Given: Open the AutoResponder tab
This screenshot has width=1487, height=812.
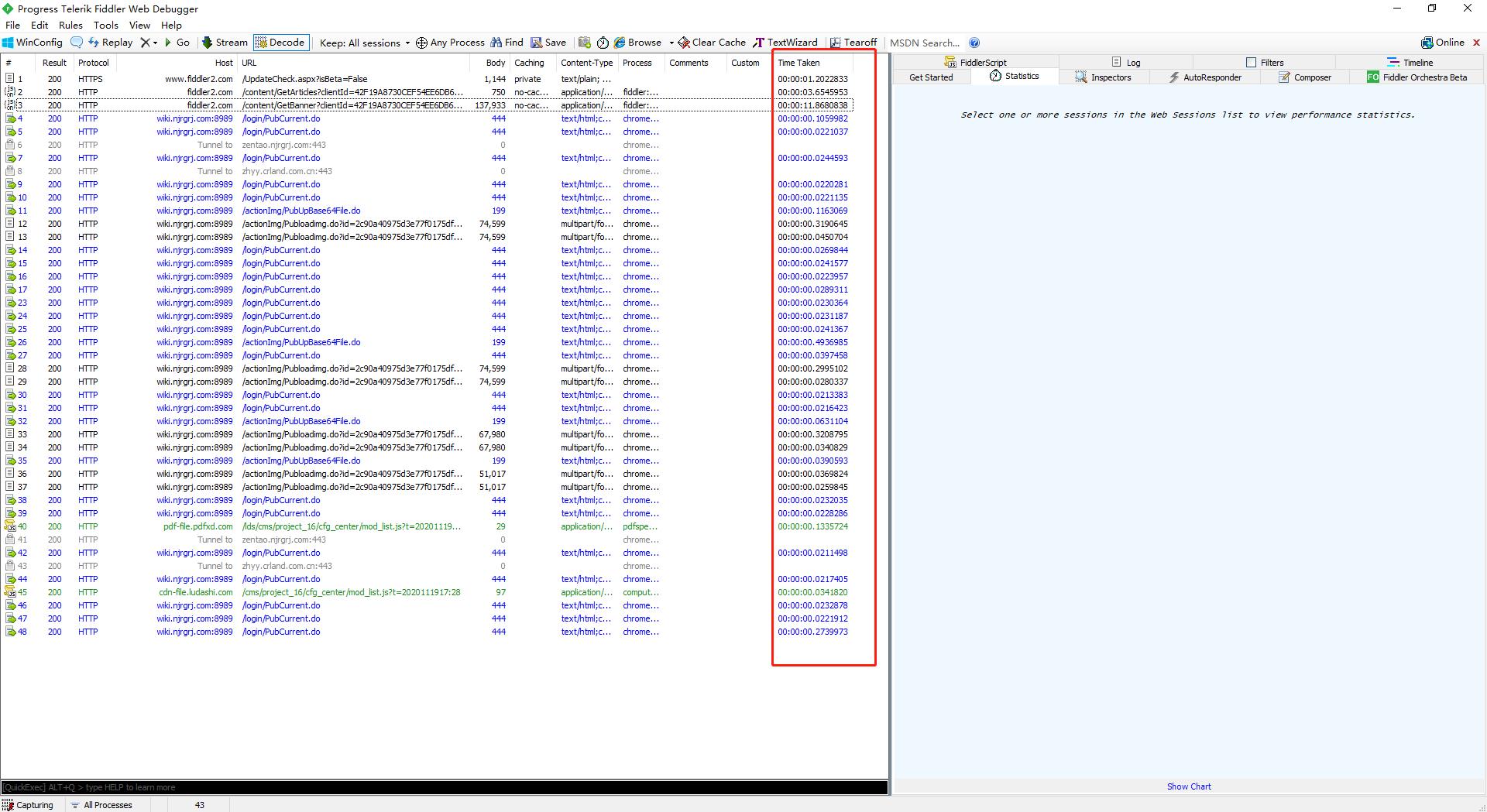Looking at the screenshot, I should pyautogui.click(x=1204, y=77).
